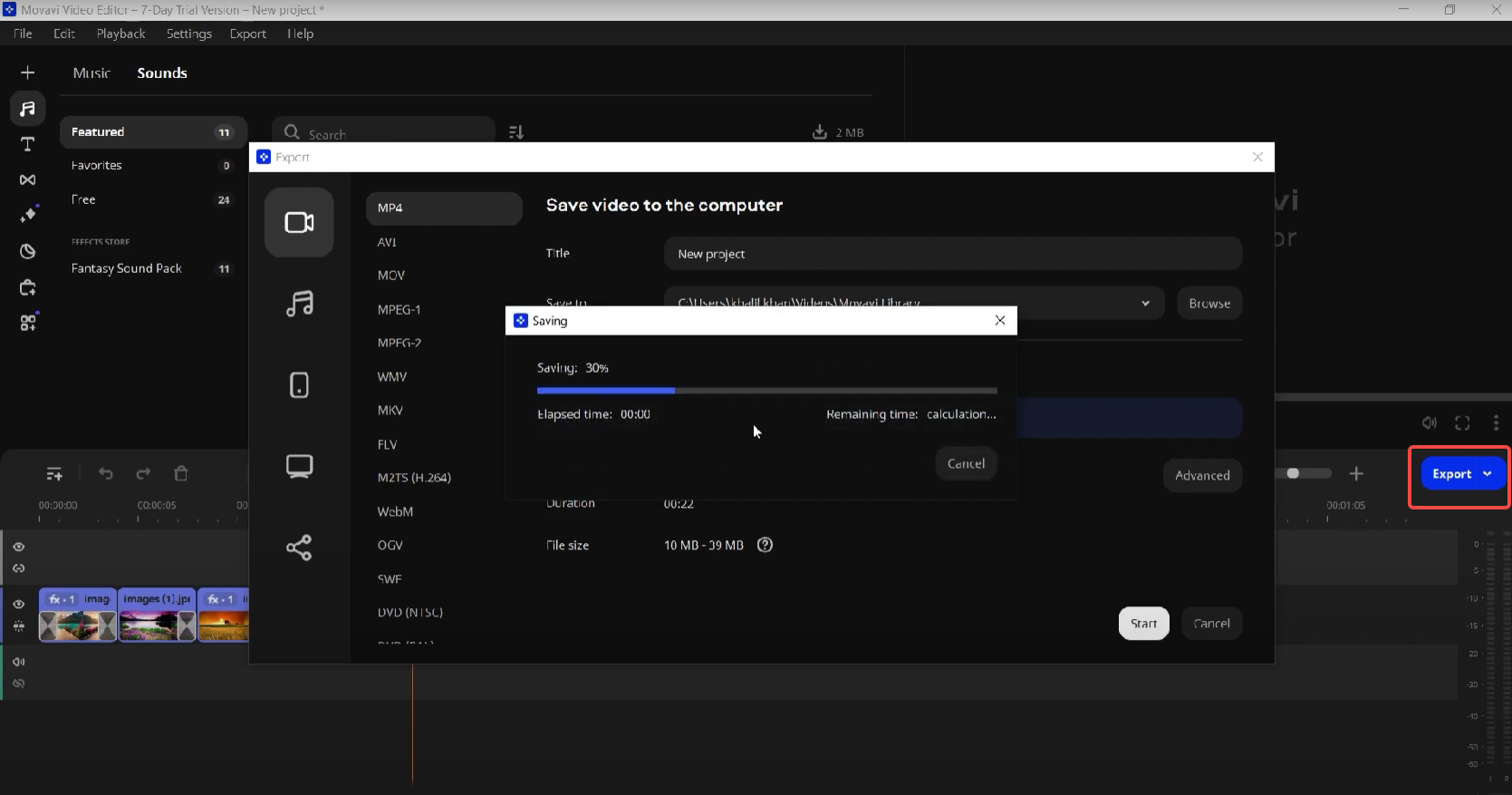The height and width of the screenshot is (795, 1512).
Task: Click the blue Export button
Action: click(x=1451, y=474)
